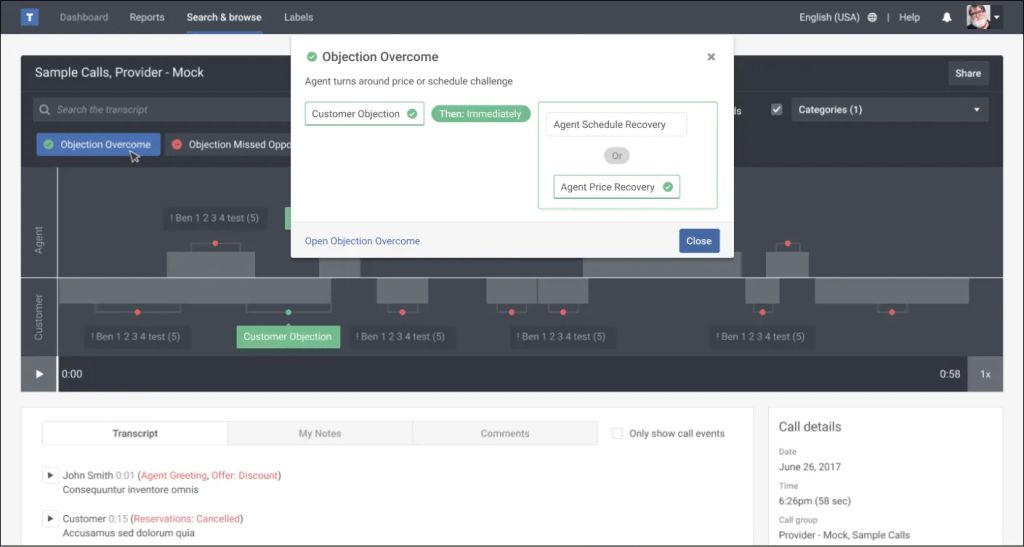Image resolution: width=1024 pixels, height=547 pixels.
Task: Click the T logo icon in navbar
Action: coord(30,17)
